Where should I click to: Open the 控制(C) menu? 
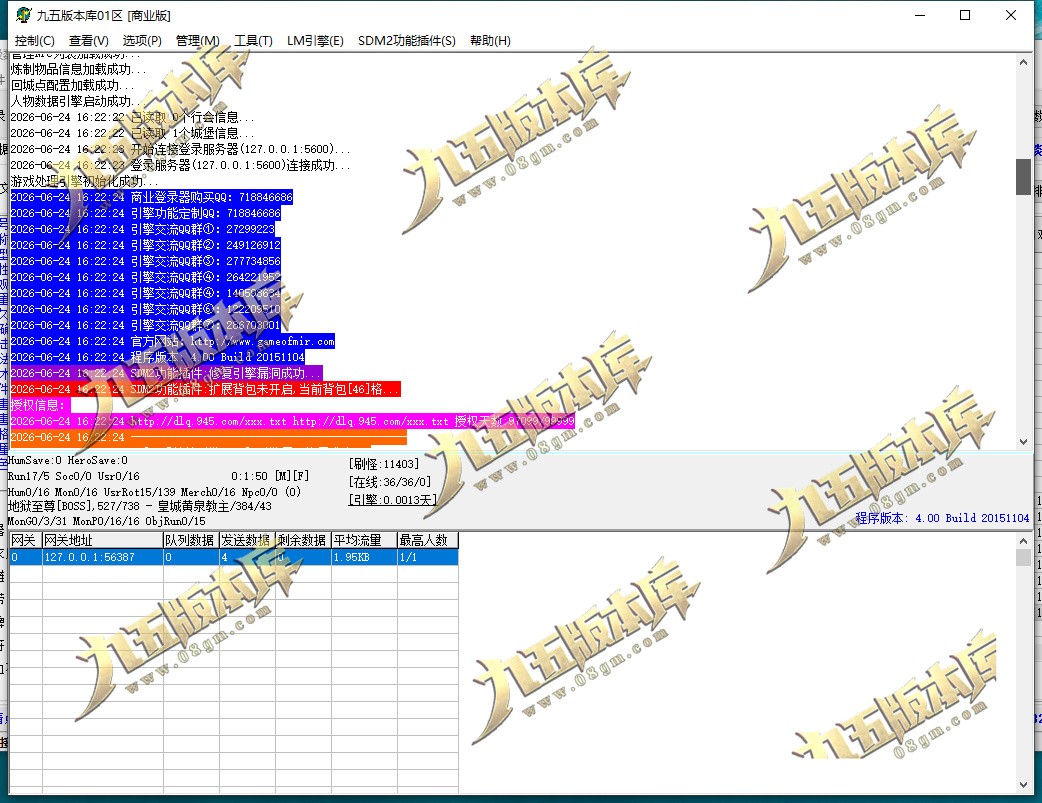(35, 41)
